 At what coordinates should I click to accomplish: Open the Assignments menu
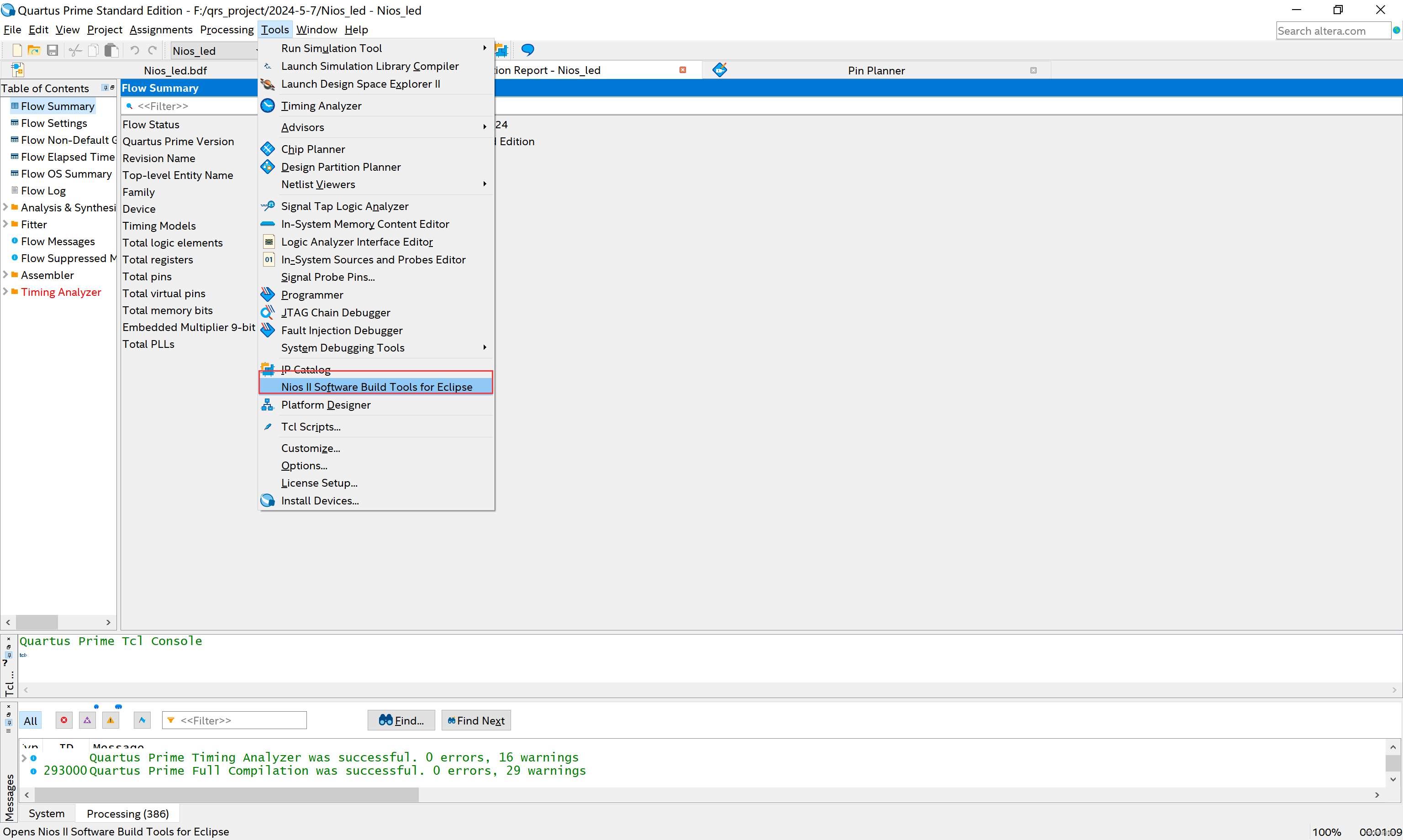coord(161,29)
